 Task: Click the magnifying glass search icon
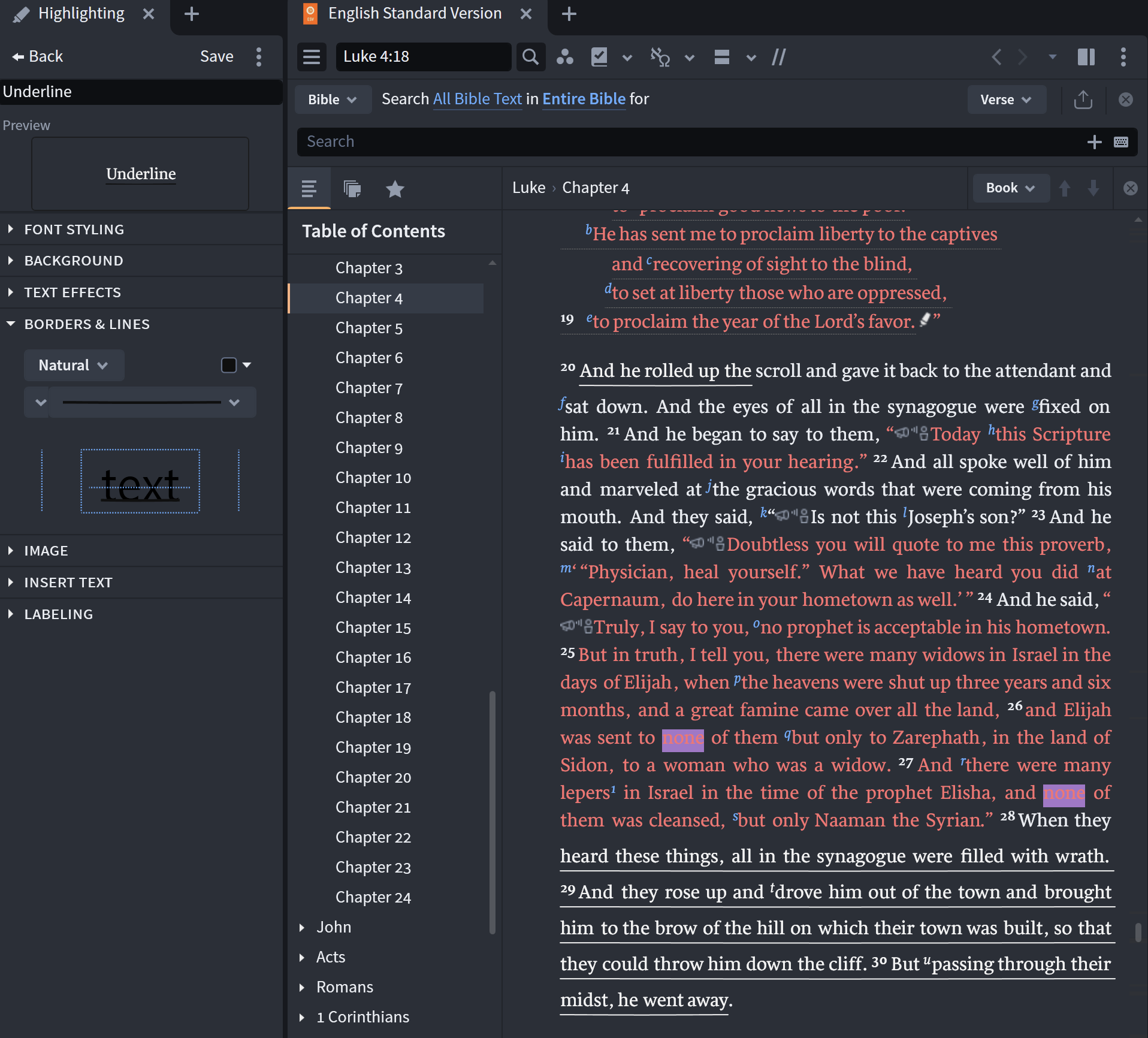pos(530,57)
